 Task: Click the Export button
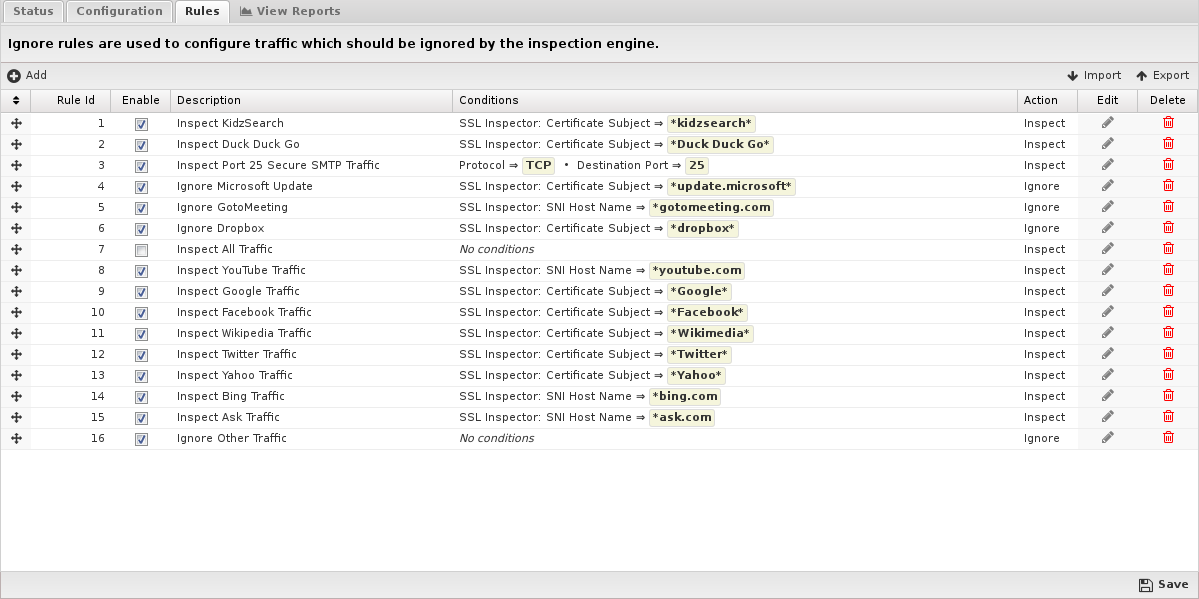coord(1162,76)
